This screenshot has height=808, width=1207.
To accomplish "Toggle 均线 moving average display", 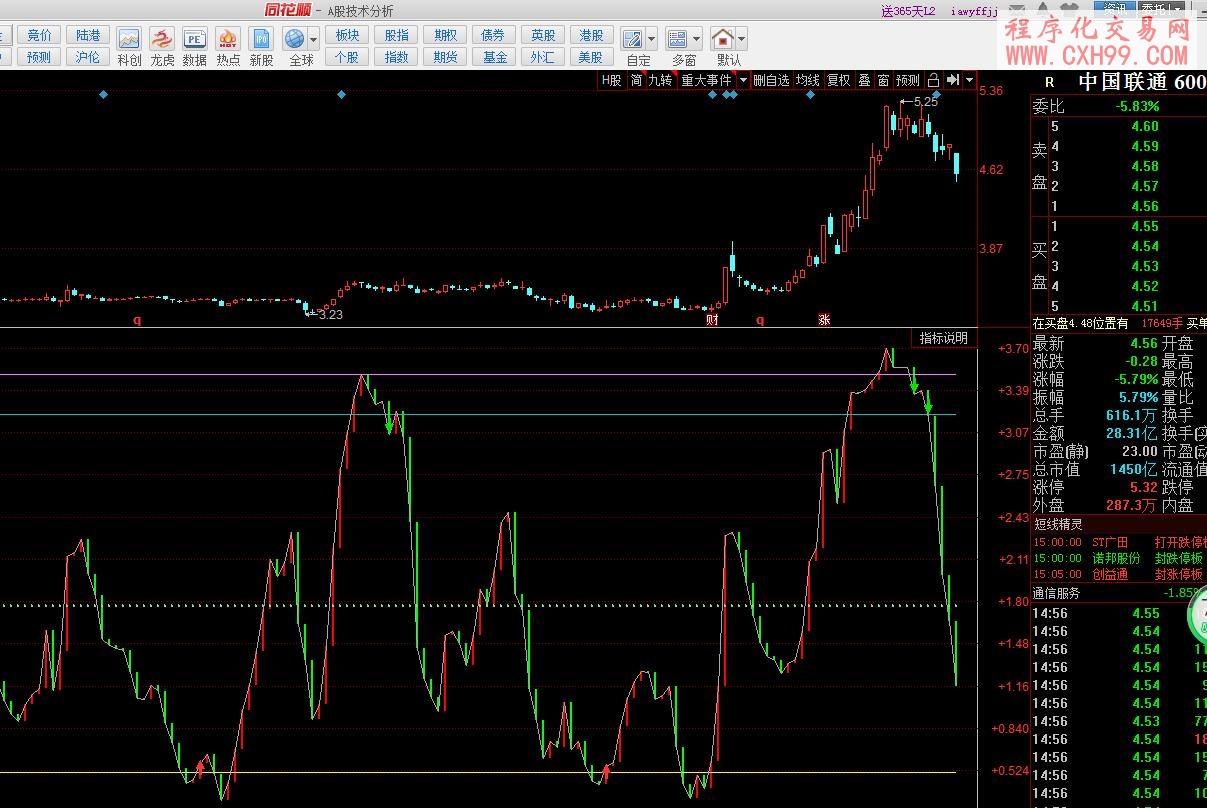I will (807, 80).
